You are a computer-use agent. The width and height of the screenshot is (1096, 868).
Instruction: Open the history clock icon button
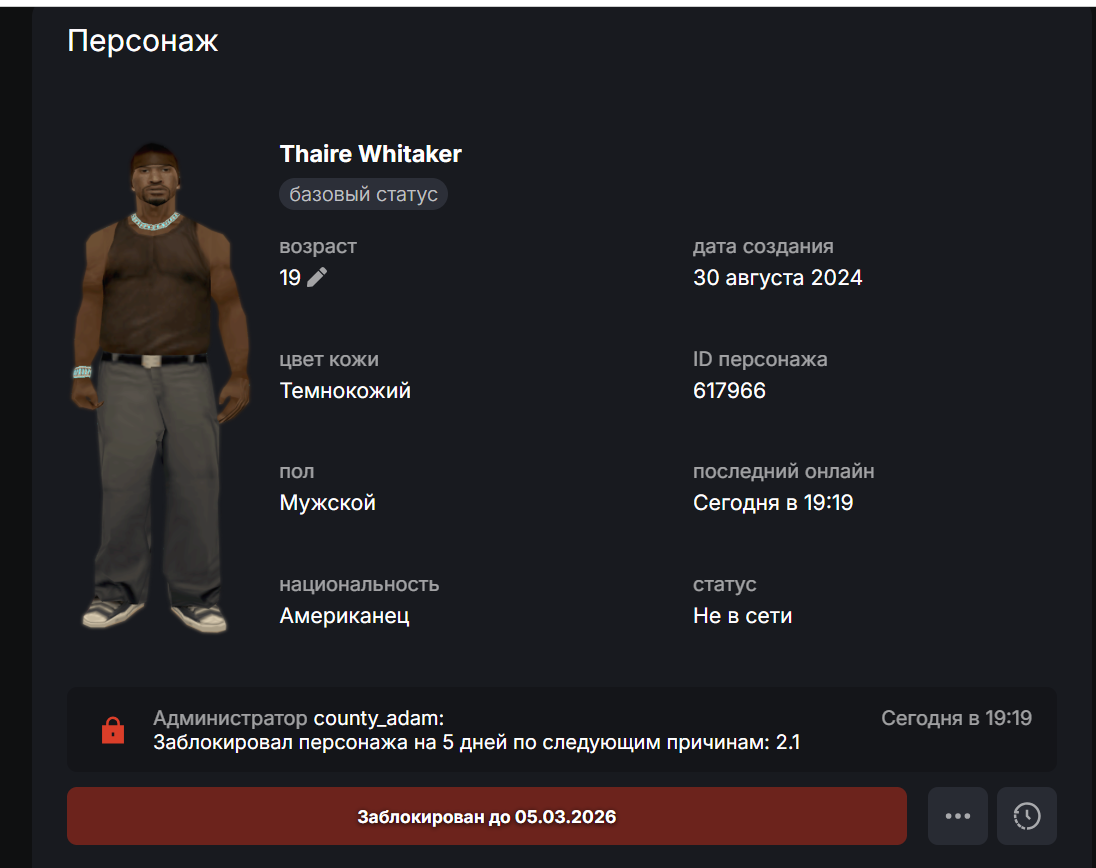click(x=1027, y=816)
